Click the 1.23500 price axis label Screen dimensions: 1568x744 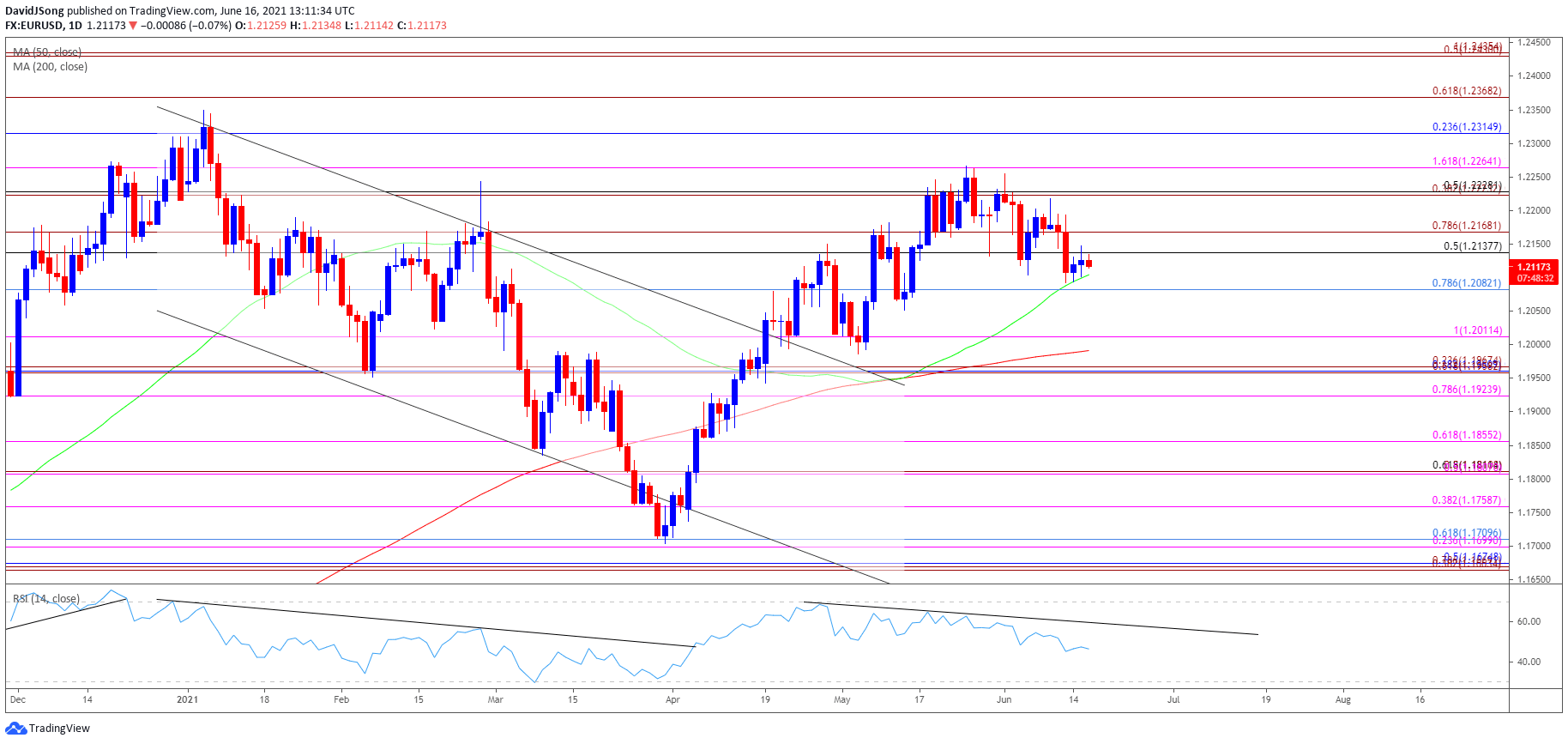pos(1535,110)
